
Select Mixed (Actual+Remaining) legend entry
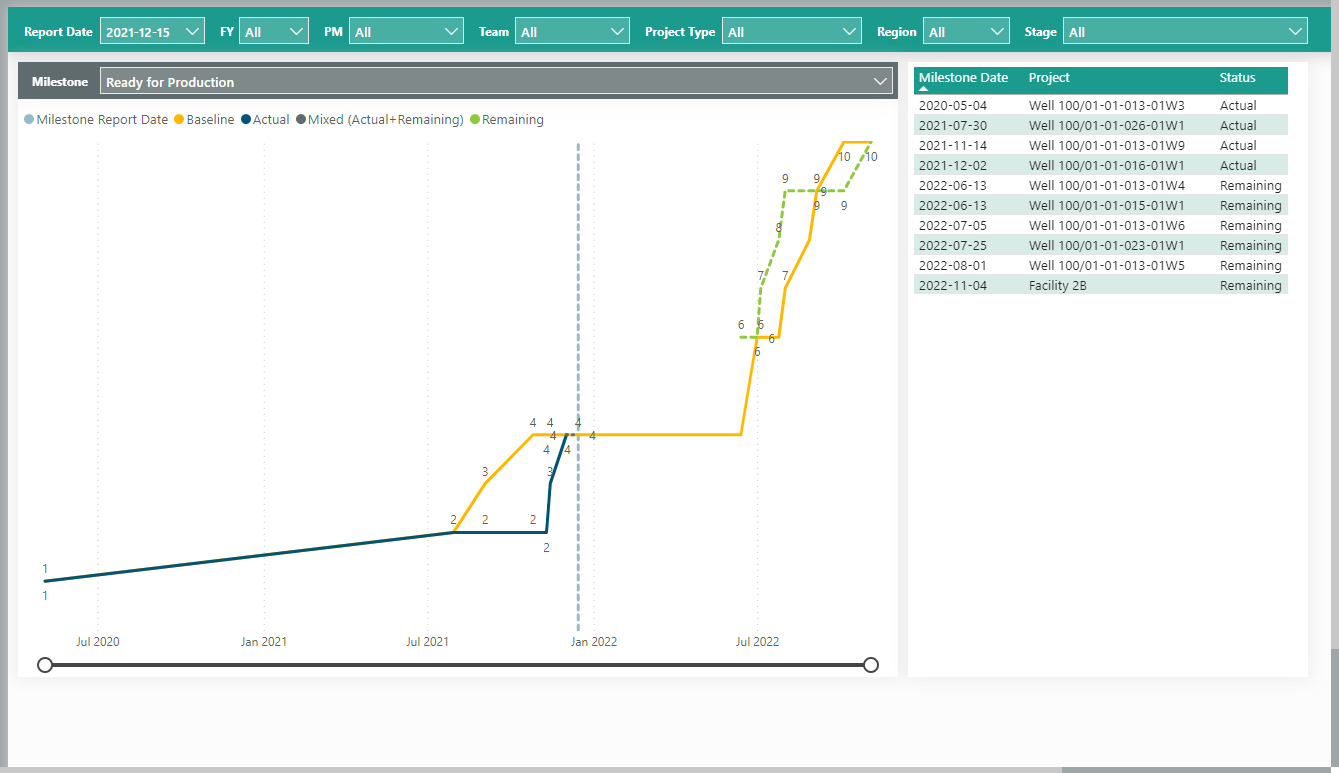pos(380,120)
